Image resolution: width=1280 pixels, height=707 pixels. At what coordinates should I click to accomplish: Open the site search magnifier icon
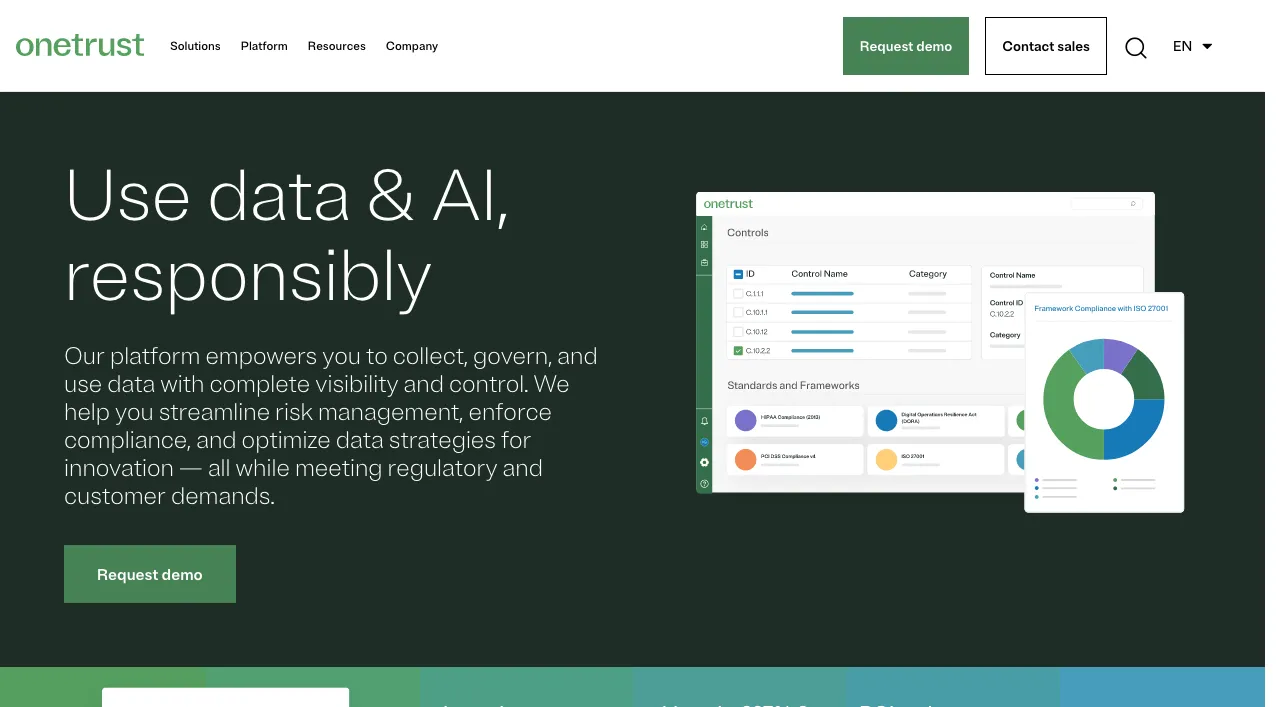point(1135,47)
